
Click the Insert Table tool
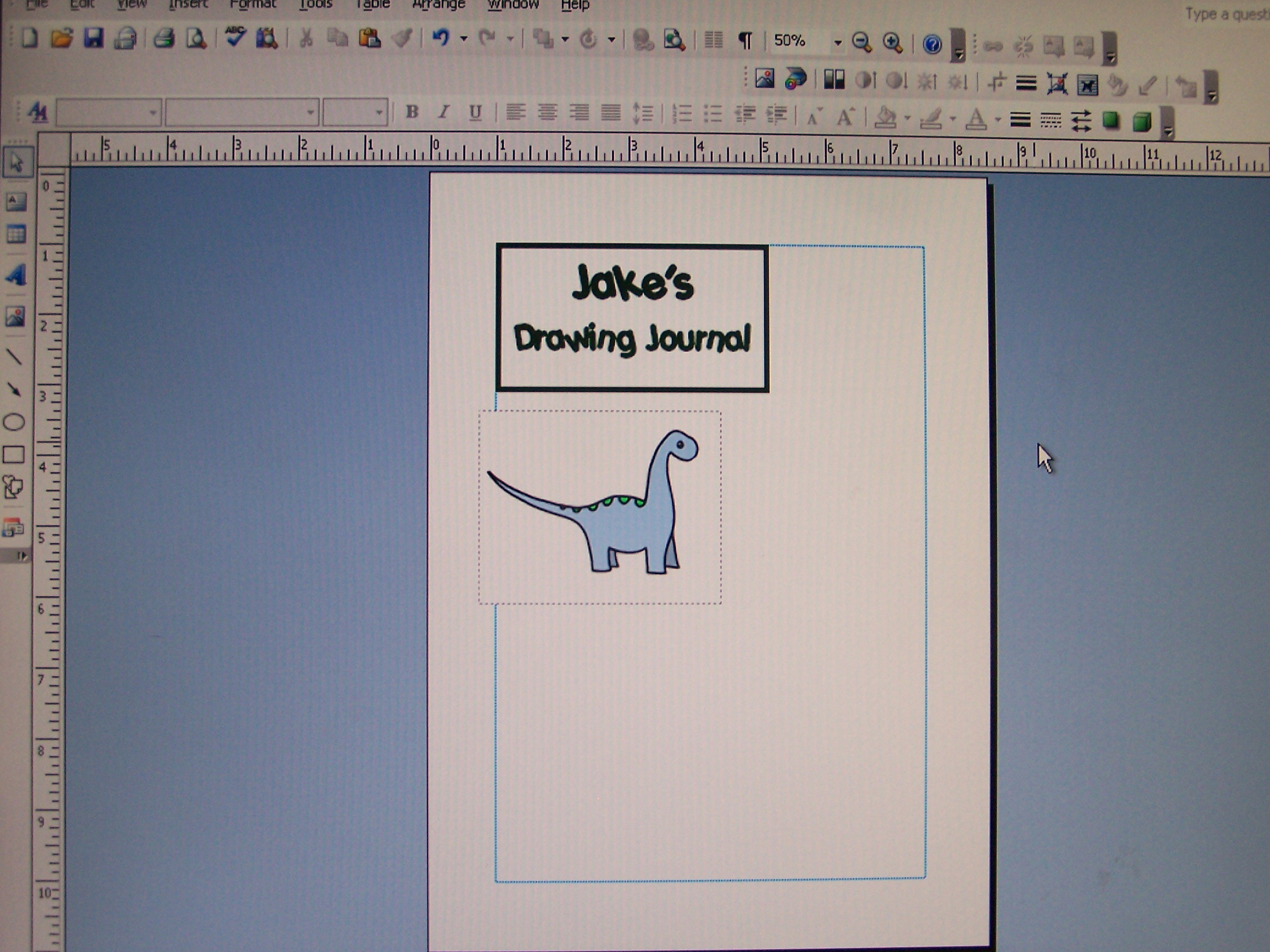pyautogui.click(x=15, y=234)
